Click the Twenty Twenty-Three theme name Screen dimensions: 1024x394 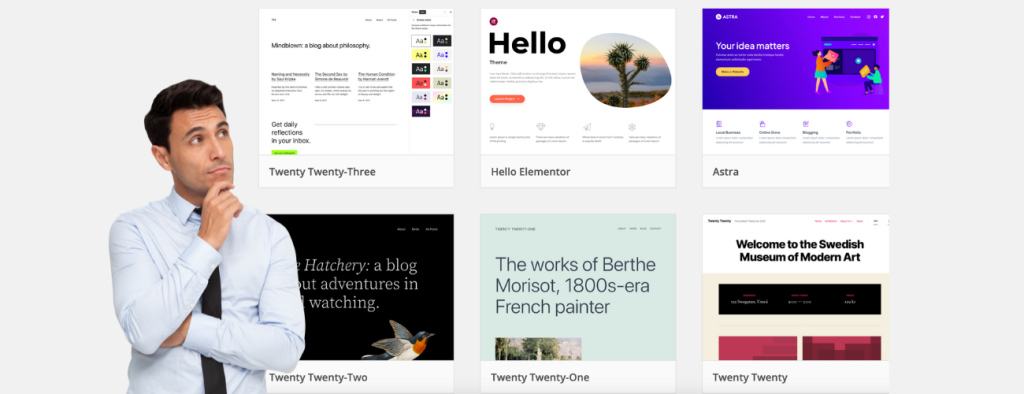click(322, 172)
